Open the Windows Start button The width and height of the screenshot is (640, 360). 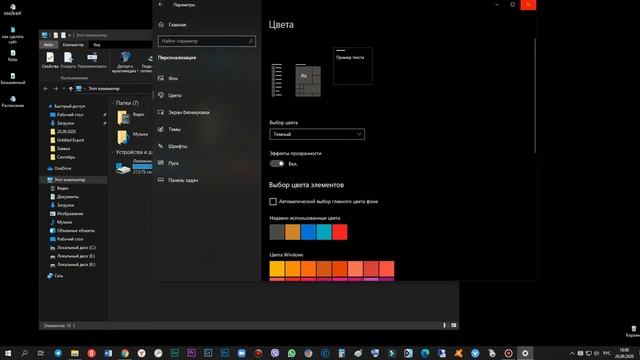pyautogui.click(x=8, y=353)
